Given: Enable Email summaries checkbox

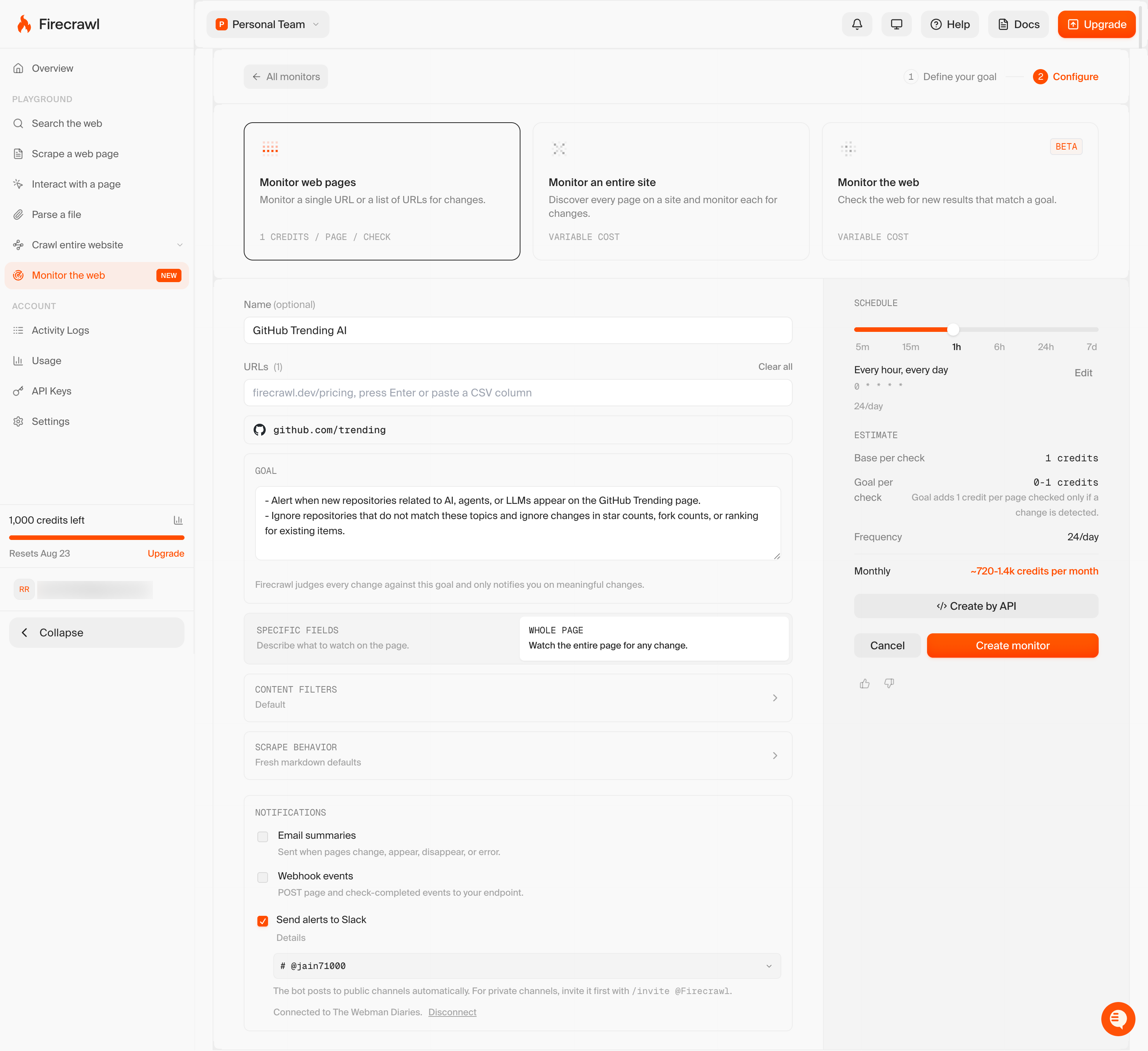Looking at the screenshot, I should pos(263,837).
